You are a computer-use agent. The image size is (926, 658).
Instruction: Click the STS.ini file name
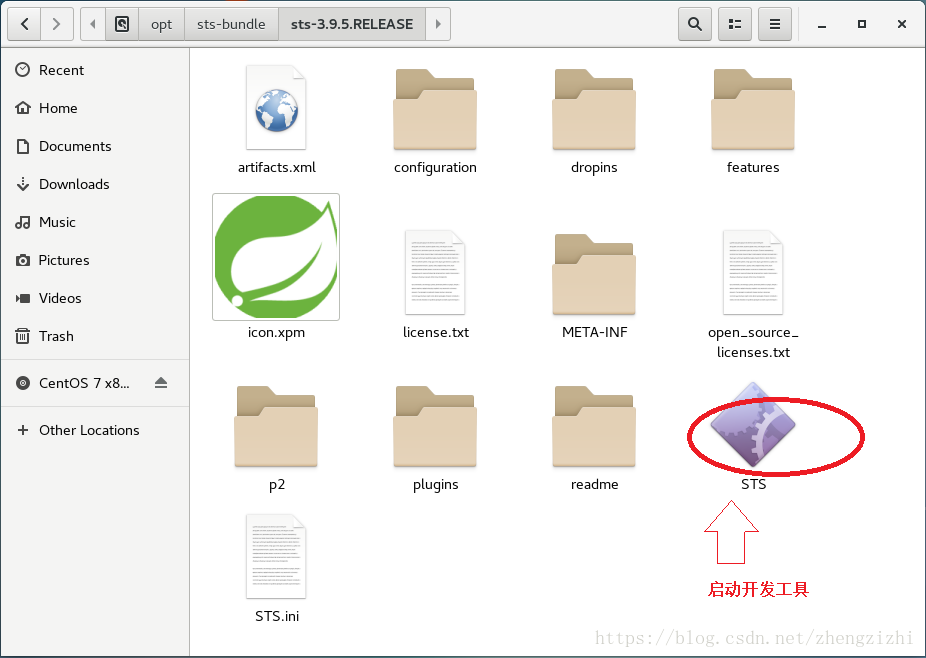point(277,617)
